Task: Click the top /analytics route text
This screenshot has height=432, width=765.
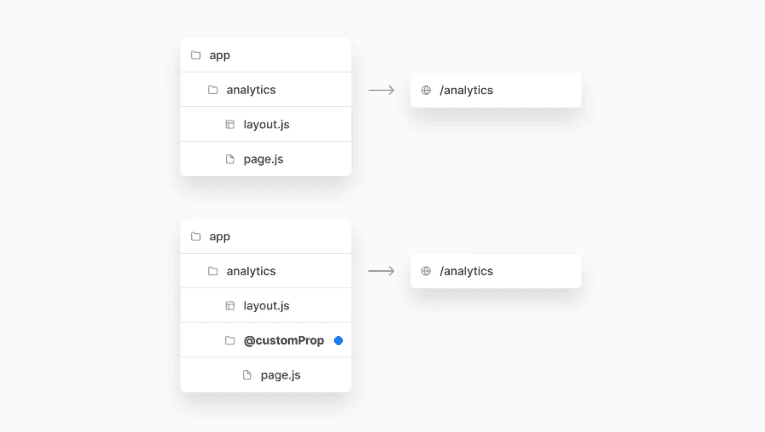Action: (x=466, y=90)
